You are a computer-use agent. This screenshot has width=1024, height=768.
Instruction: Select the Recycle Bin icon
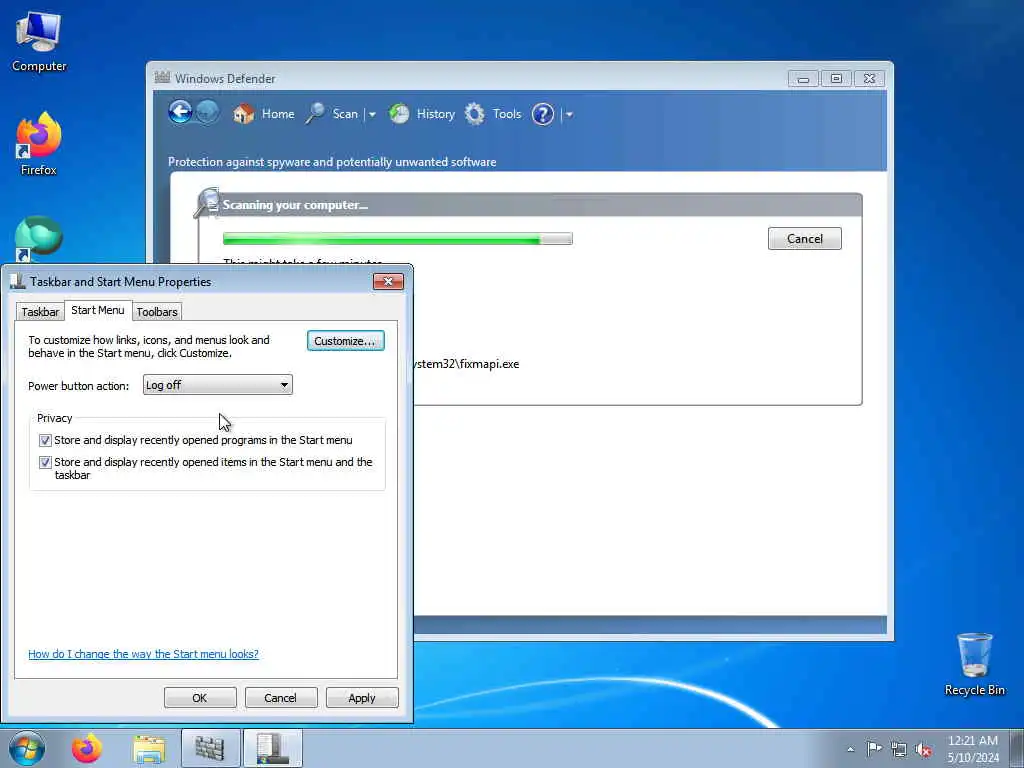tap(974, 664)
